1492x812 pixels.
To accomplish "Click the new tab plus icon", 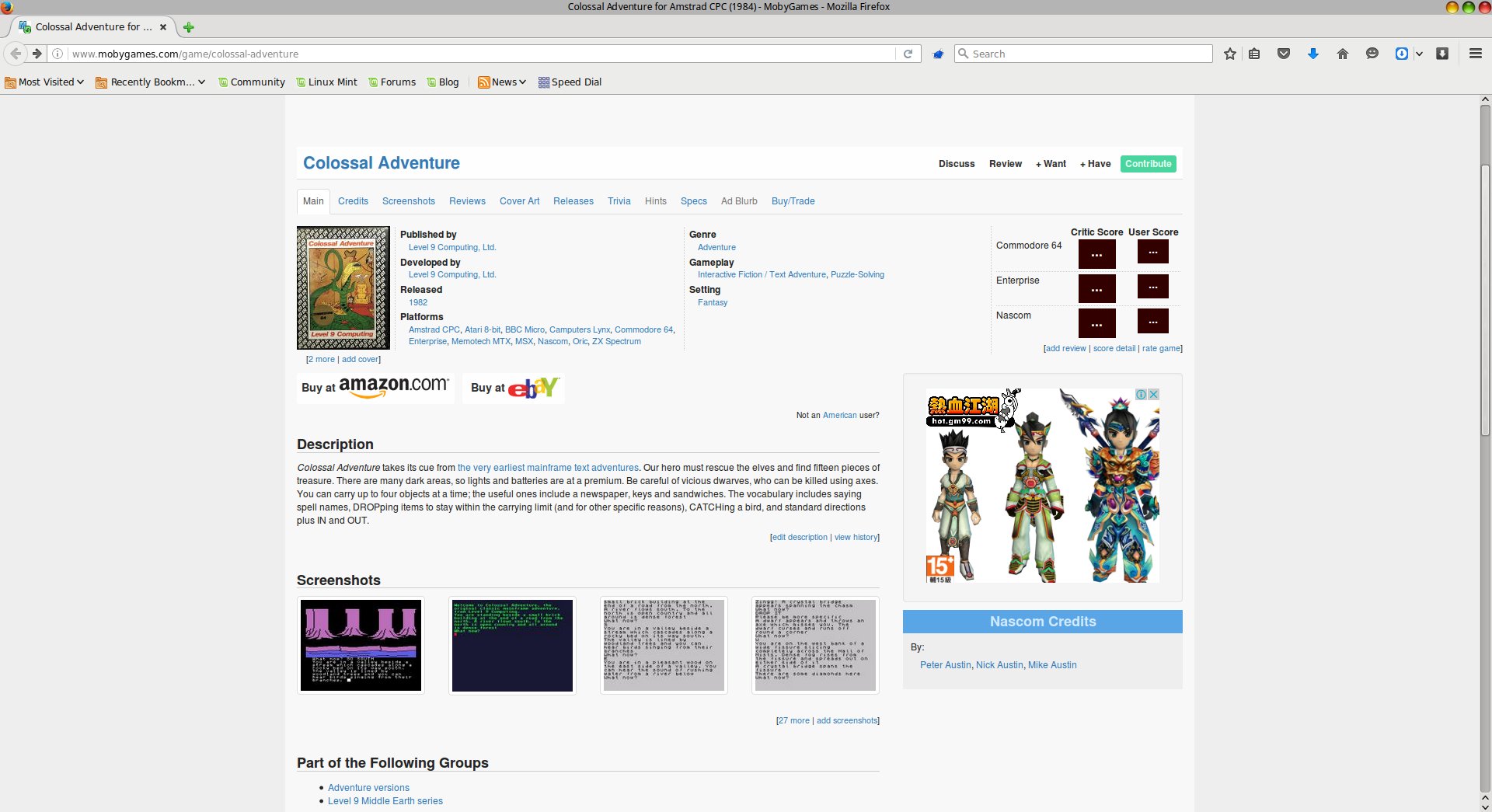I will [x=189, y=27].
